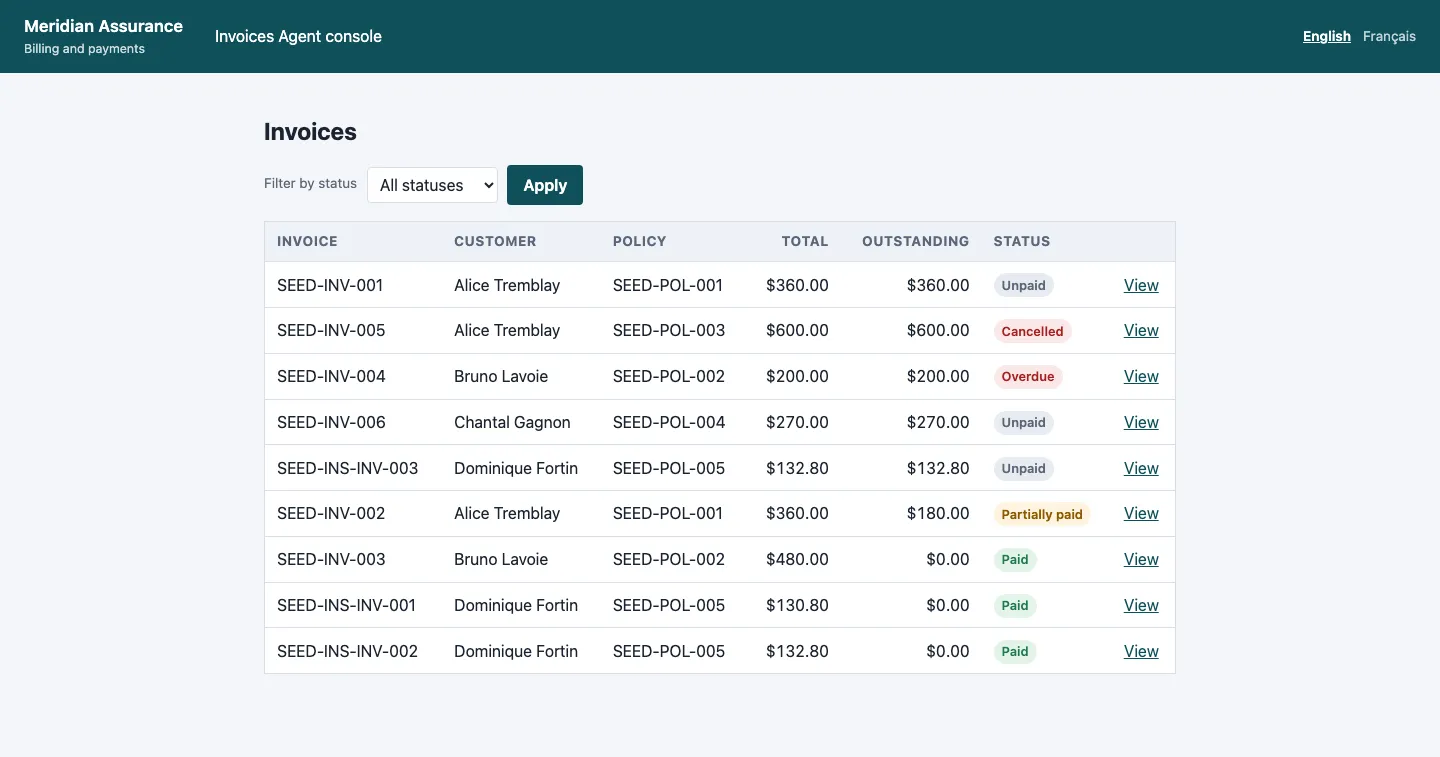View invoice SEED-INS-INV-003
Image resolution: width=1440 pixels, height=757 pixels.
[1141, 468]
